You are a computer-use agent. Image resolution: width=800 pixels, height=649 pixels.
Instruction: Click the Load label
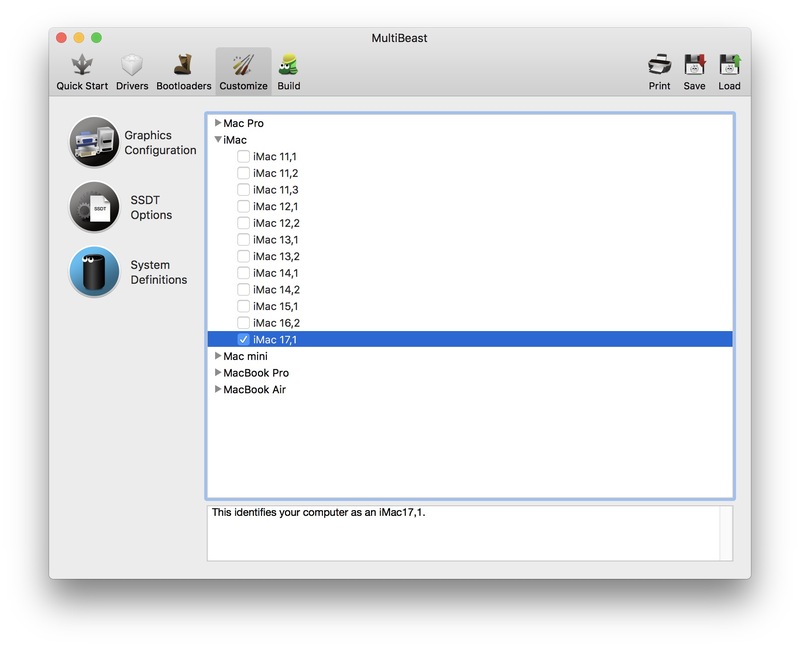coord(730,86)
